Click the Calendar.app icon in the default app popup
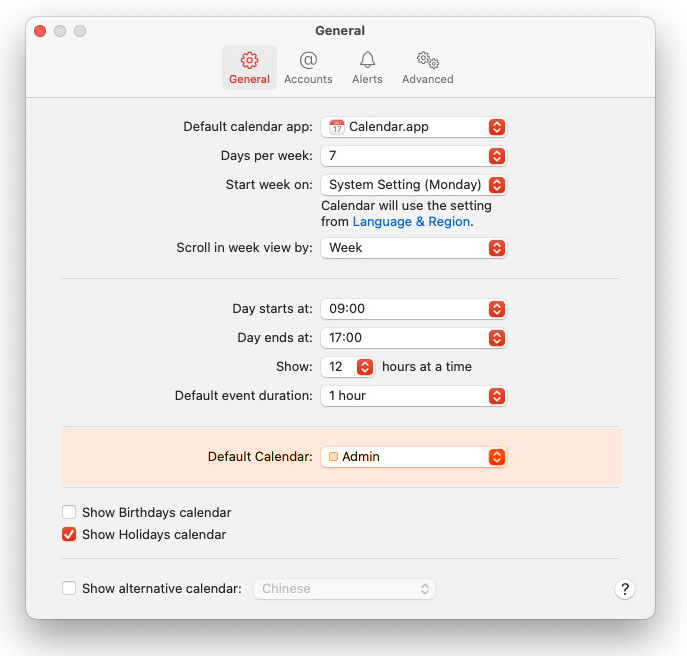This screenshot has width=687, height=656. [x=337, y=127]
